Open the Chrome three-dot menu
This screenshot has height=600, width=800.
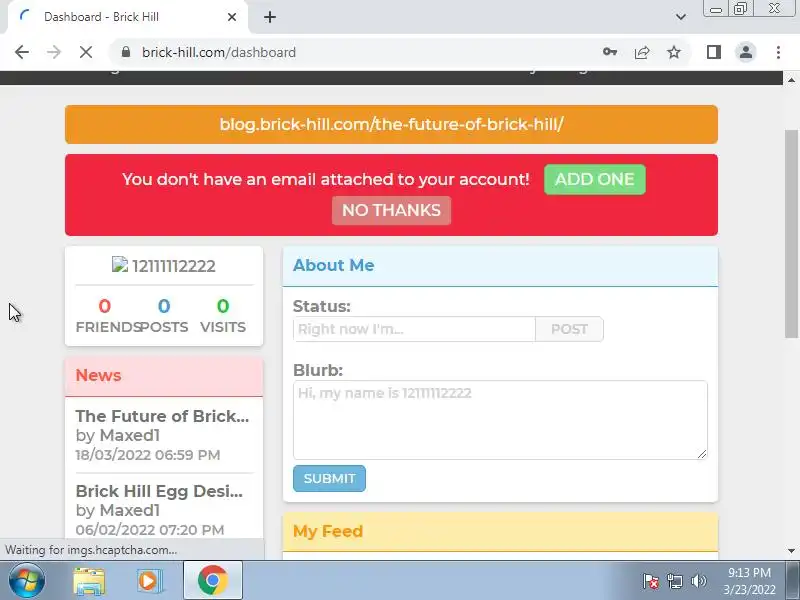(778, 52)
